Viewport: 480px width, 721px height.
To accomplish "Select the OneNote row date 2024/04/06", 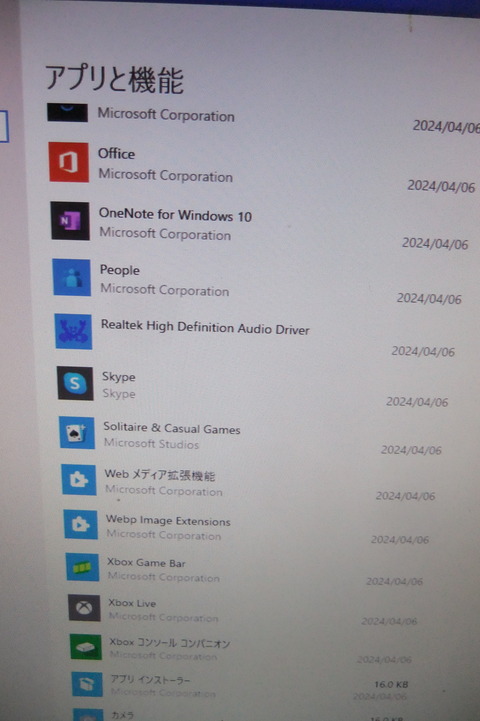I will 435,243.
